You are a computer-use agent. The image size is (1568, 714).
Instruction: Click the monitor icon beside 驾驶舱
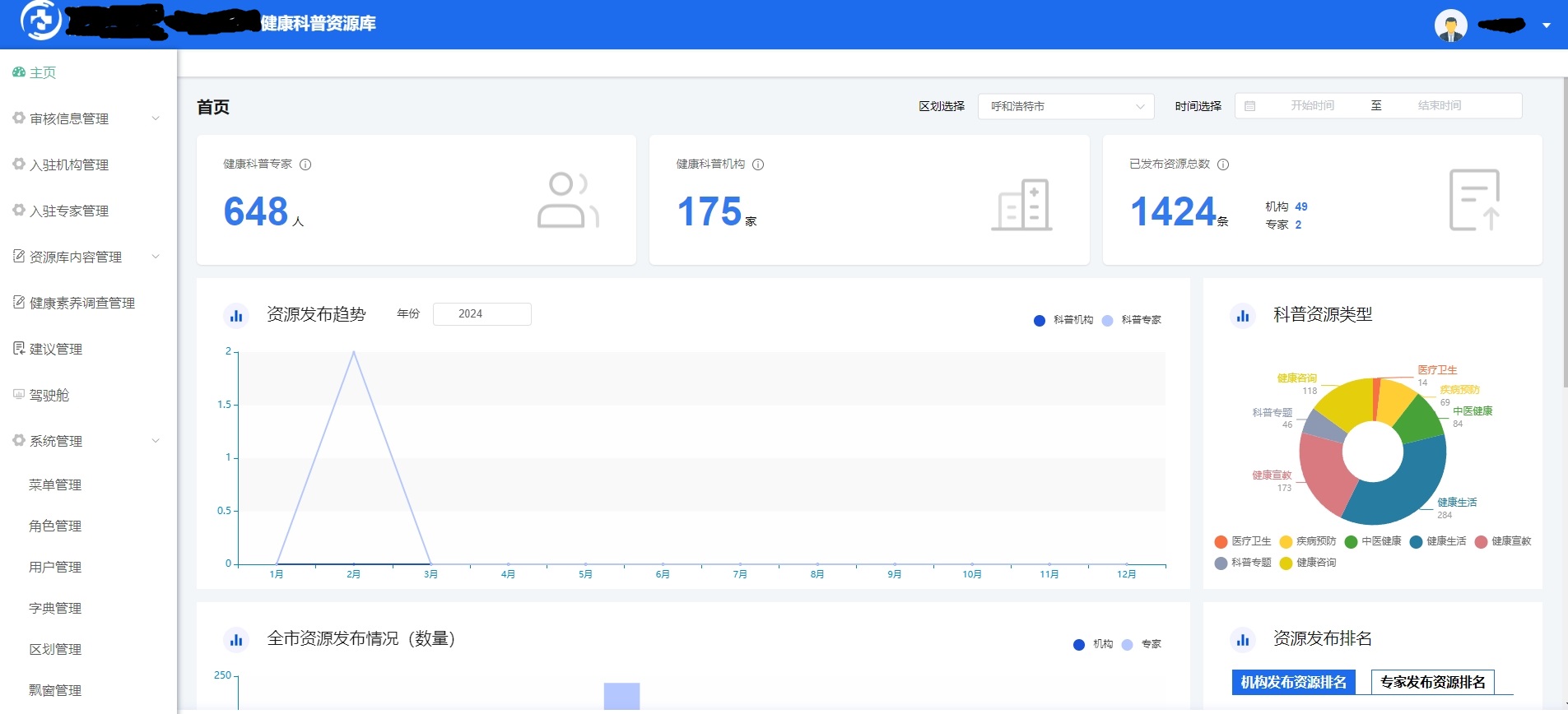pos(19,394)
